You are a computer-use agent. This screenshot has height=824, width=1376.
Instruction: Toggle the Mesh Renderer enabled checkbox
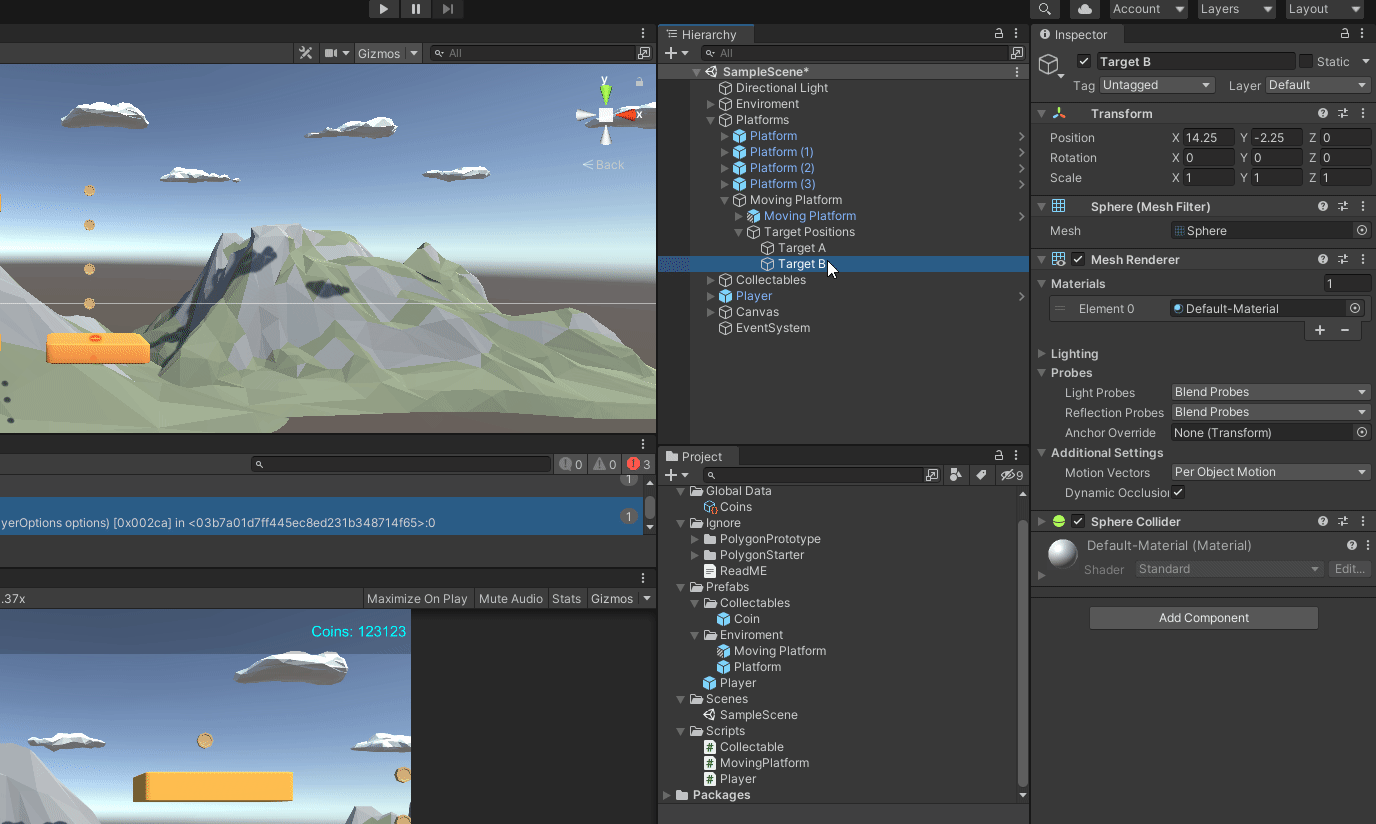click(x=1078, y=259)
